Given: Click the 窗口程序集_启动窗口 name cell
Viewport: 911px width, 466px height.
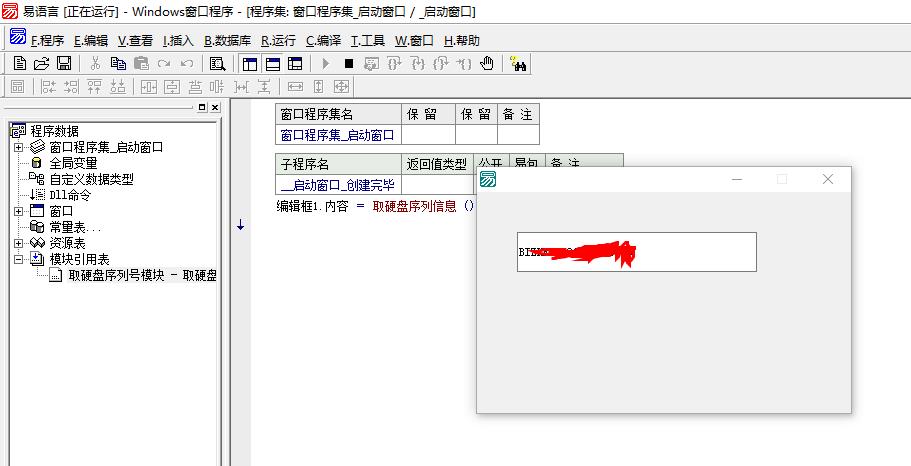Looking at the screenshot, I should click(338, 135).
